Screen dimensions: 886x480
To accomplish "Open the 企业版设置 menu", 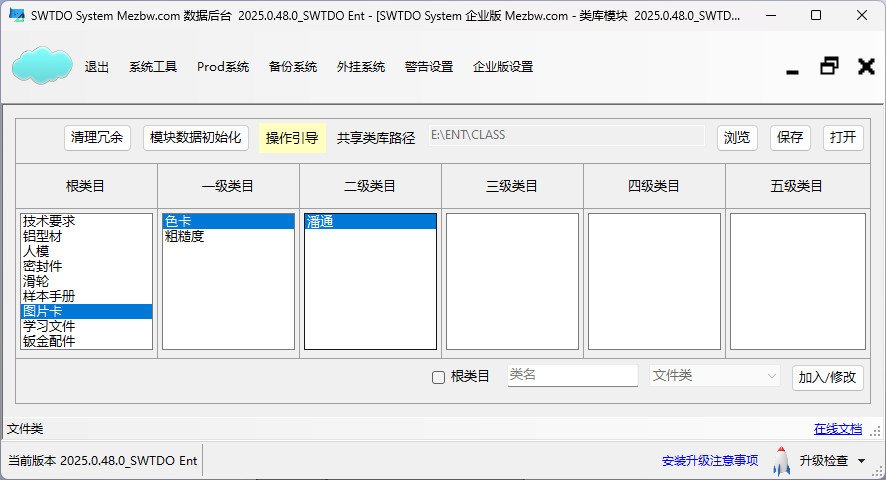I will tap(503, 67).
